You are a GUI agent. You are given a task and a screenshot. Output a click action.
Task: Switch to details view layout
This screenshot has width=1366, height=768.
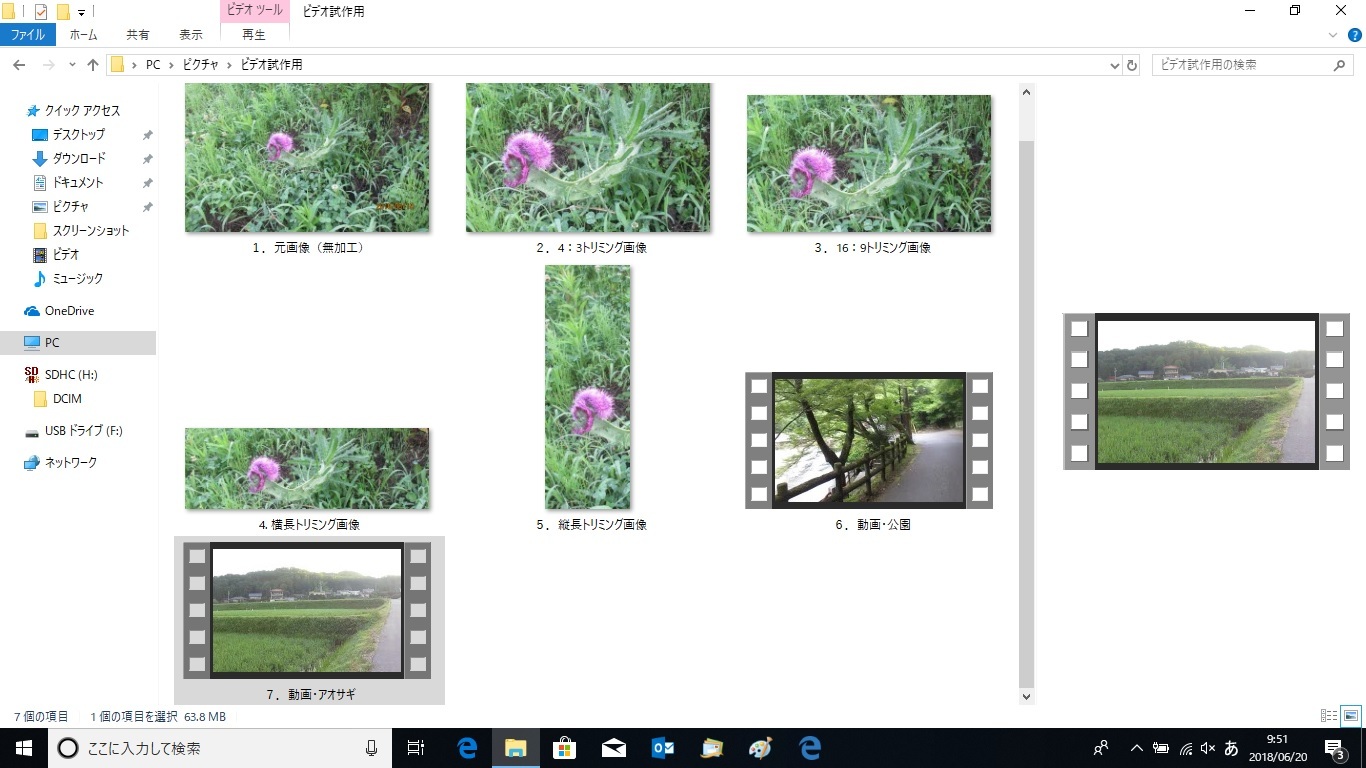point(1329,716)
